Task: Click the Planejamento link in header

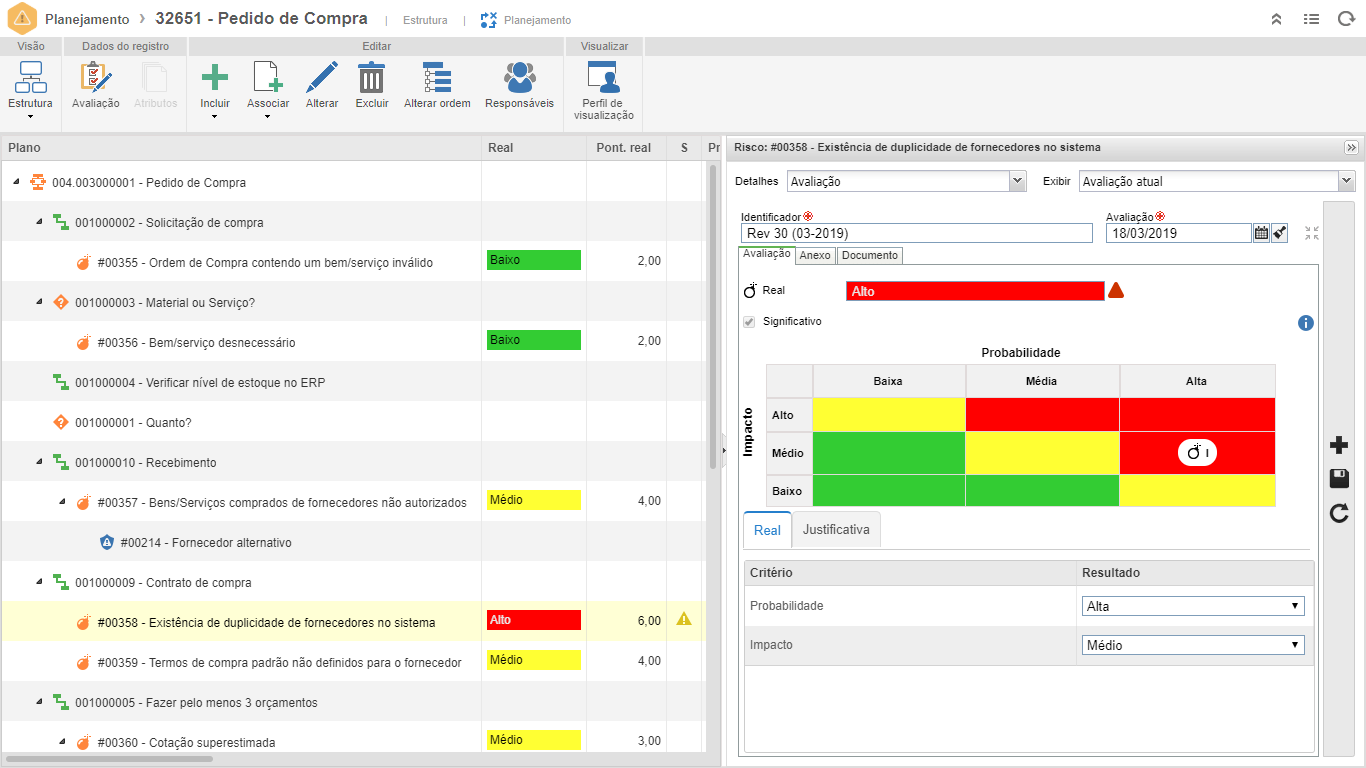Action: (x=536, y=20)
